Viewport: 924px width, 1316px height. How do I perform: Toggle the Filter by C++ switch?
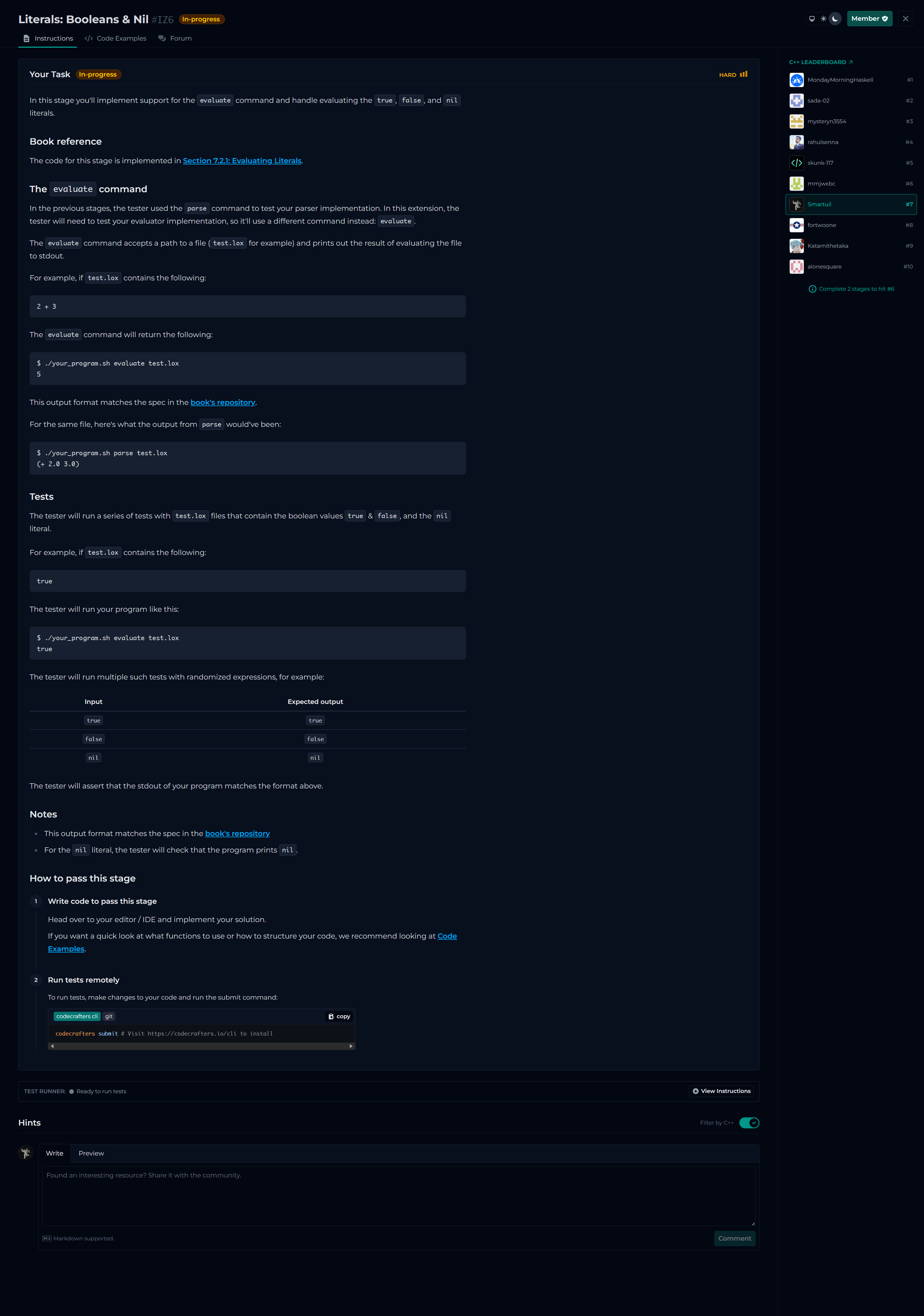pos(749,1123)
